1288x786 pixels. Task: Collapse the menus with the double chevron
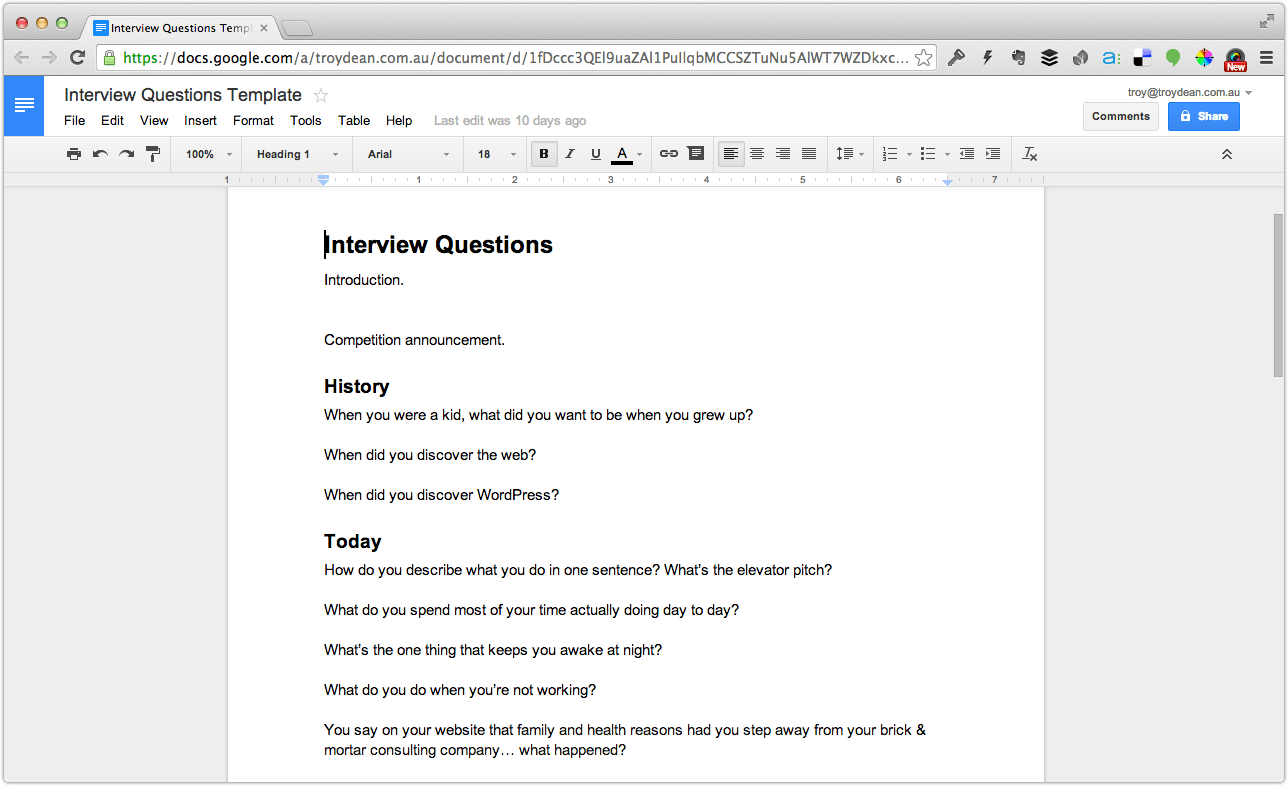coord(1227,154)
